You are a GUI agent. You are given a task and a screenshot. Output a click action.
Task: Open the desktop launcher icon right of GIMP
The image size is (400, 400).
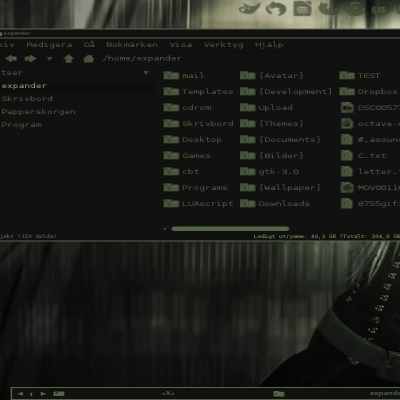point(276,8)
